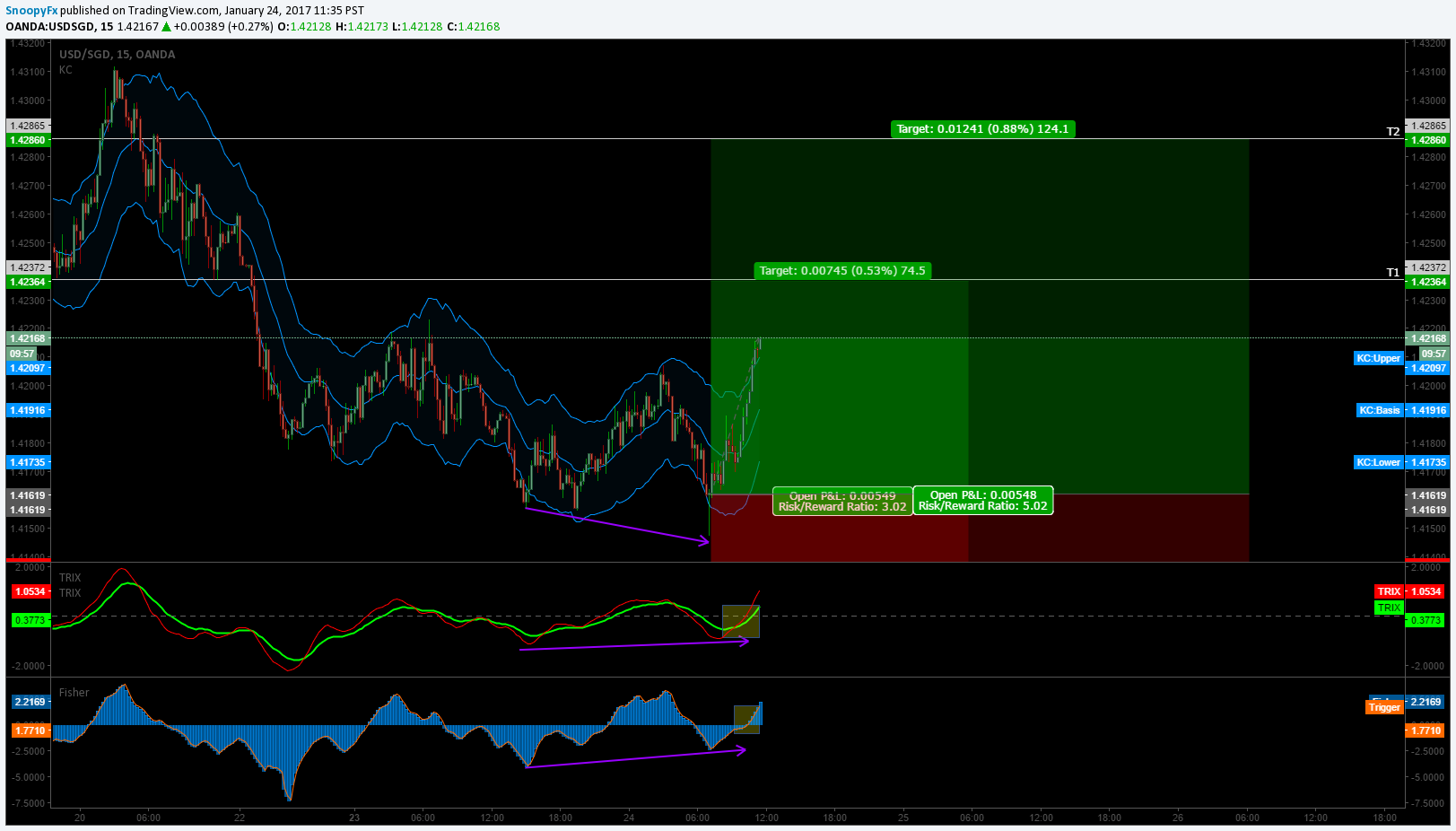Click the T1 line label
This screenshot has width=1456, height=831.
tap(1393, 273)
